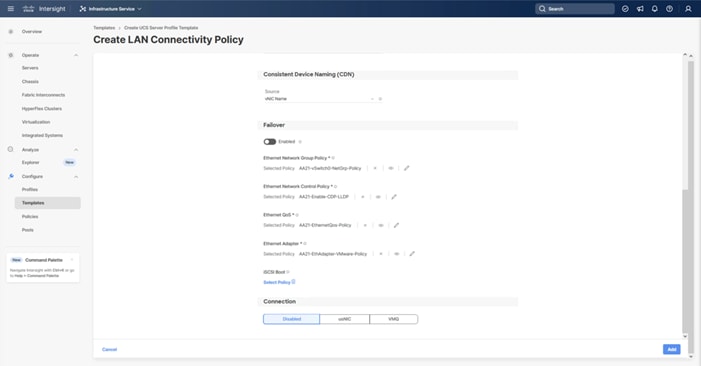View AA21-EthernetQos-Policy with eye icon

tap(381, 225)
